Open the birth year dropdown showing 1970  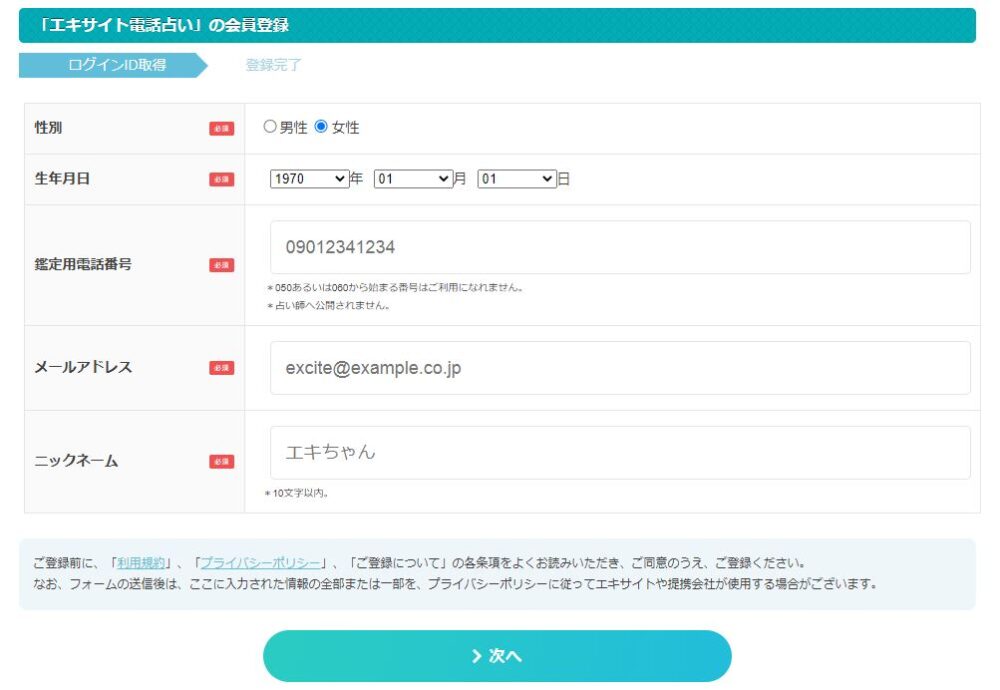click(x=309, y=179)
